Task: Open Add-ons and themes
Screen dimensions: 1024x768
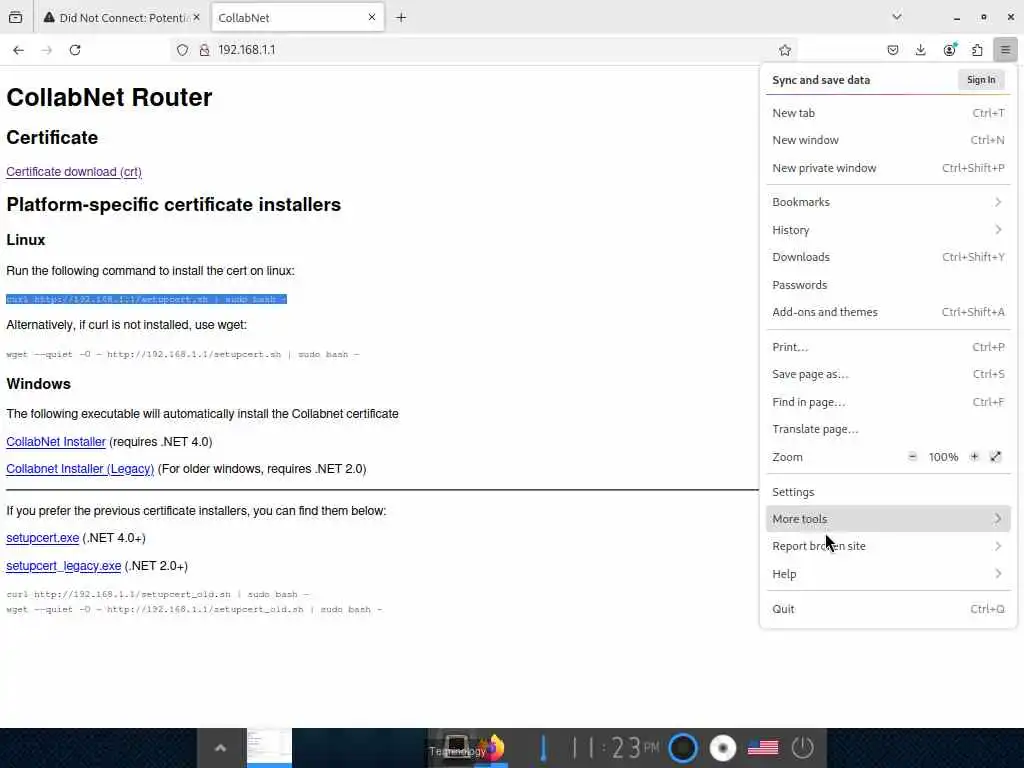Action: [888, 312]
